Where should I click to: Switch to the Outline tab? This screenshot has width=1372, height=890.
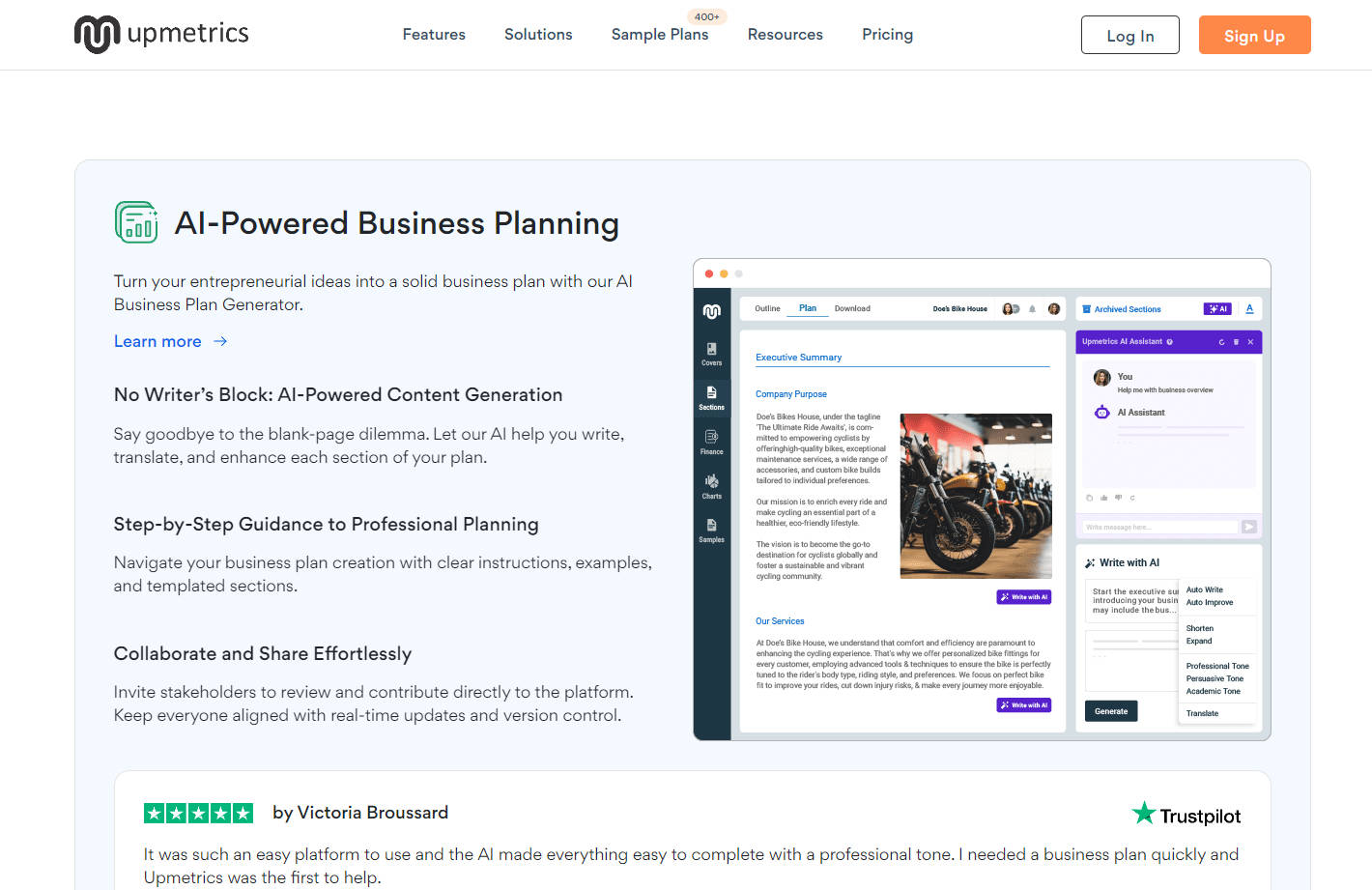(767, 309)
